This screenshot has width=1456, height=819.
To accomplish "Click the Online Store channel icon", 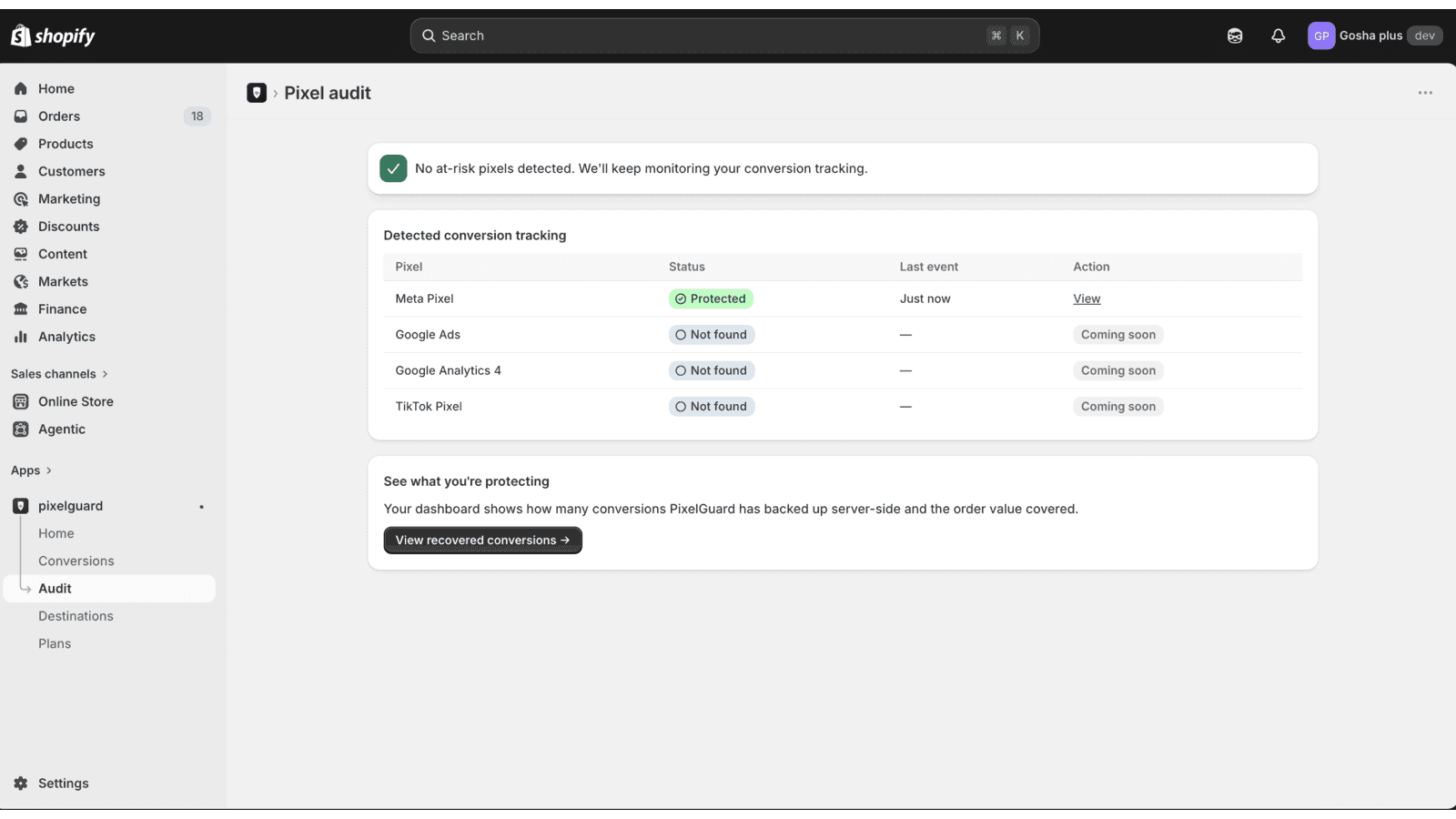I will [x=21, y=401].
